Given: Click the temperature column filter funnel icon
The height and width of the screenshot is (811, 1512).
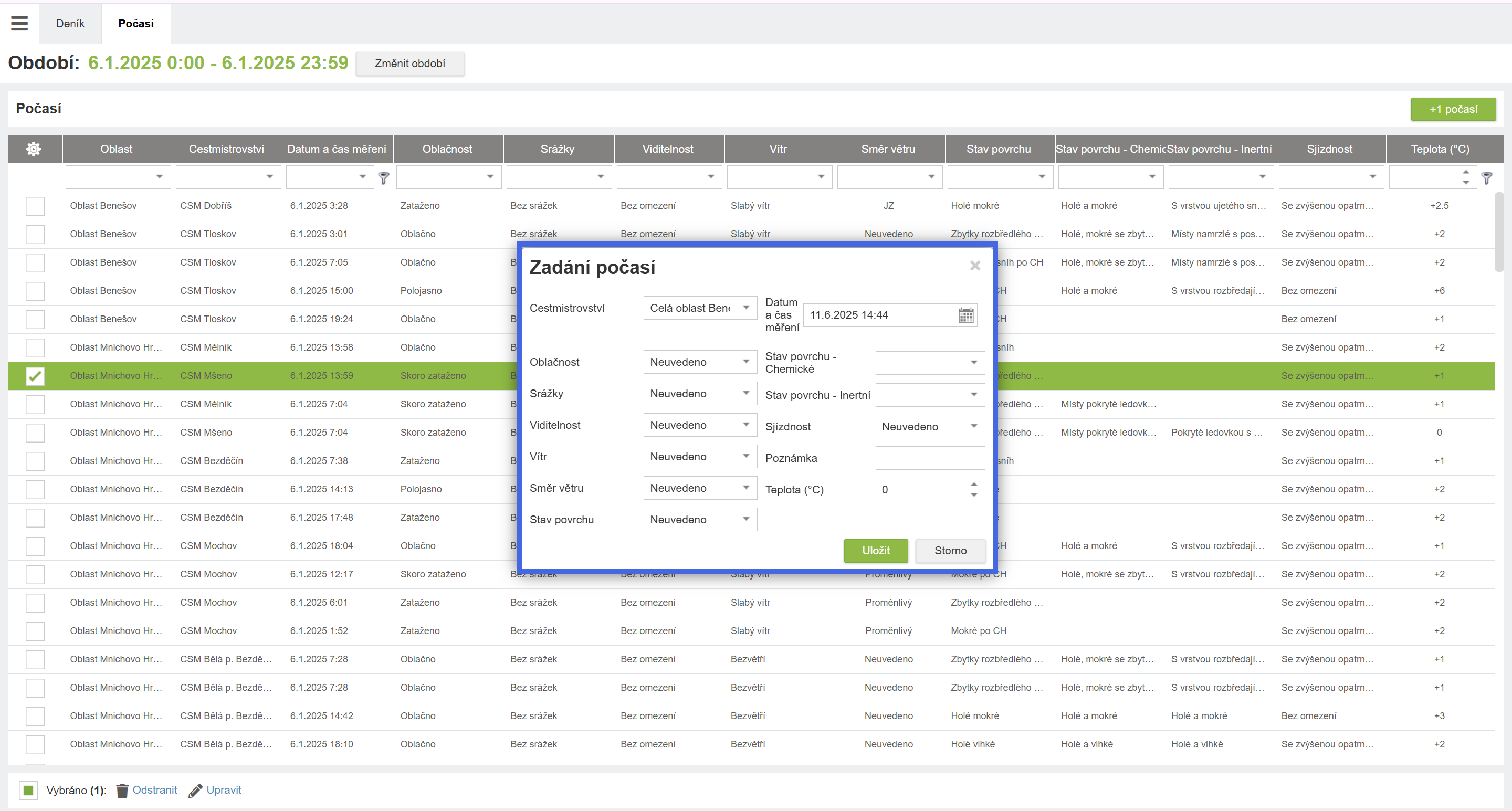Looking at the screenshot, I should point(1487,177).
